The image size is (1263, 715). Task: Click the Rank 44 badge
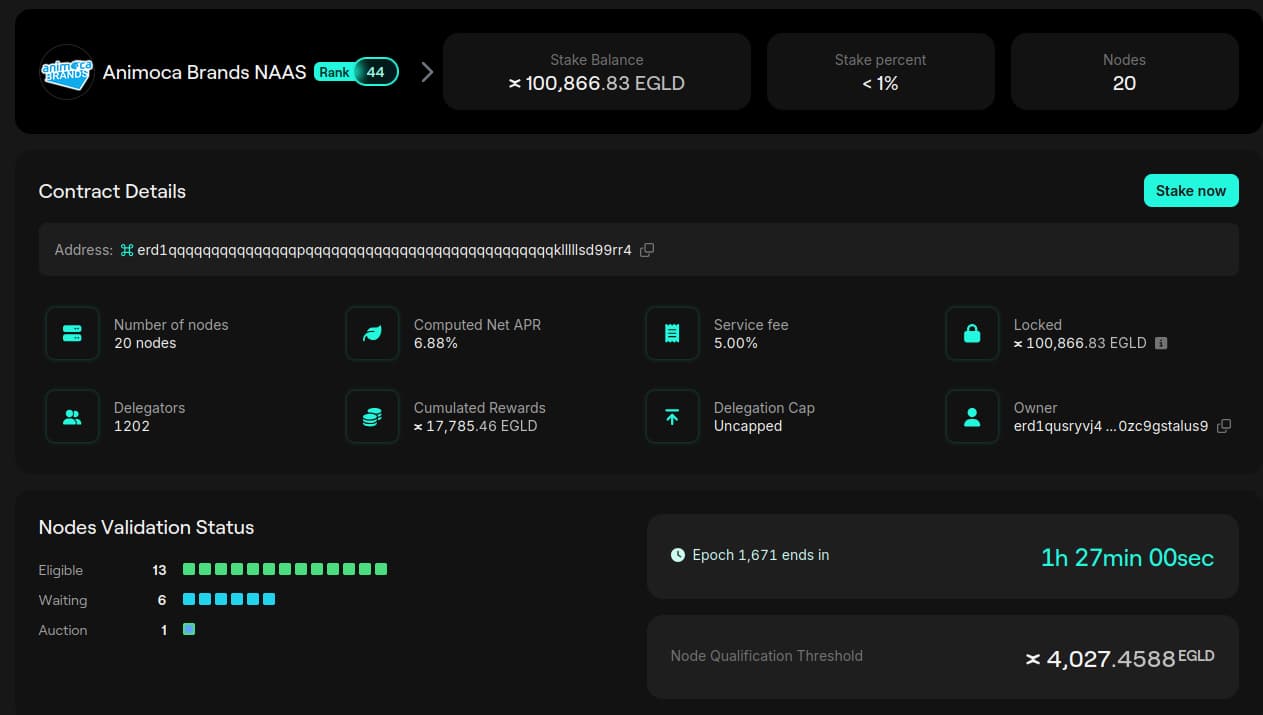click(356, 72)
